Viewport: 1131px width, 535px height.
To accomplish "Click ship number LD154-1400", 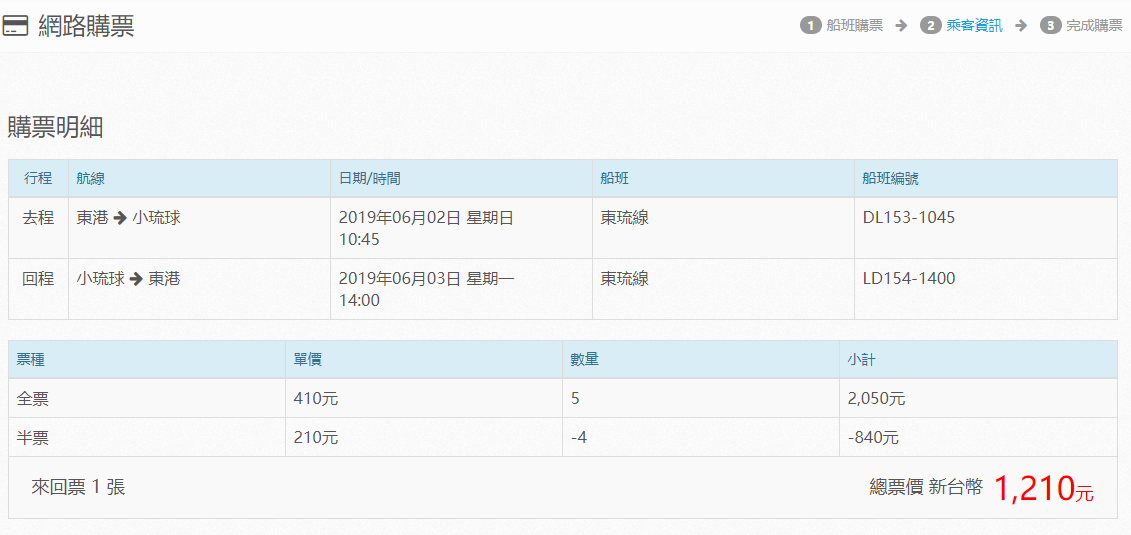I will 909,279.
